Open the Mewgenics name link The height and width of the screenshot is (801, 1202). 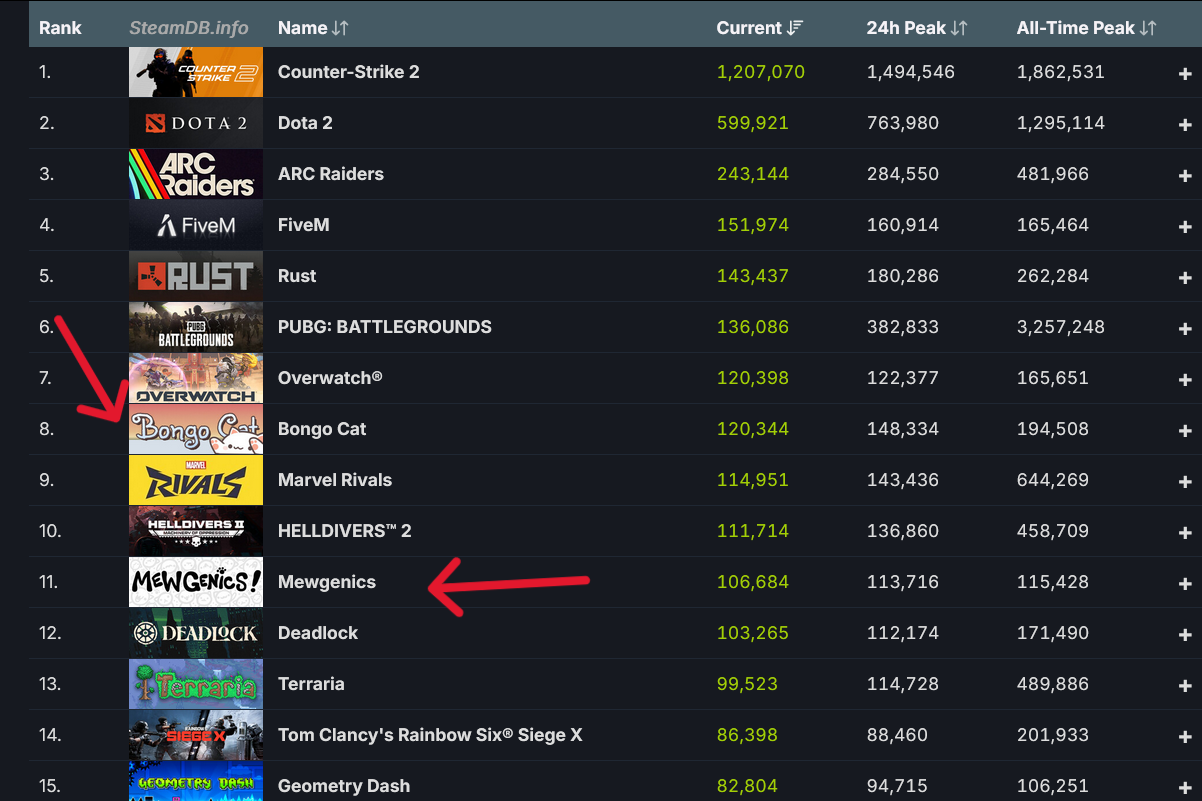pyautogui.click(x=327, y=582)
